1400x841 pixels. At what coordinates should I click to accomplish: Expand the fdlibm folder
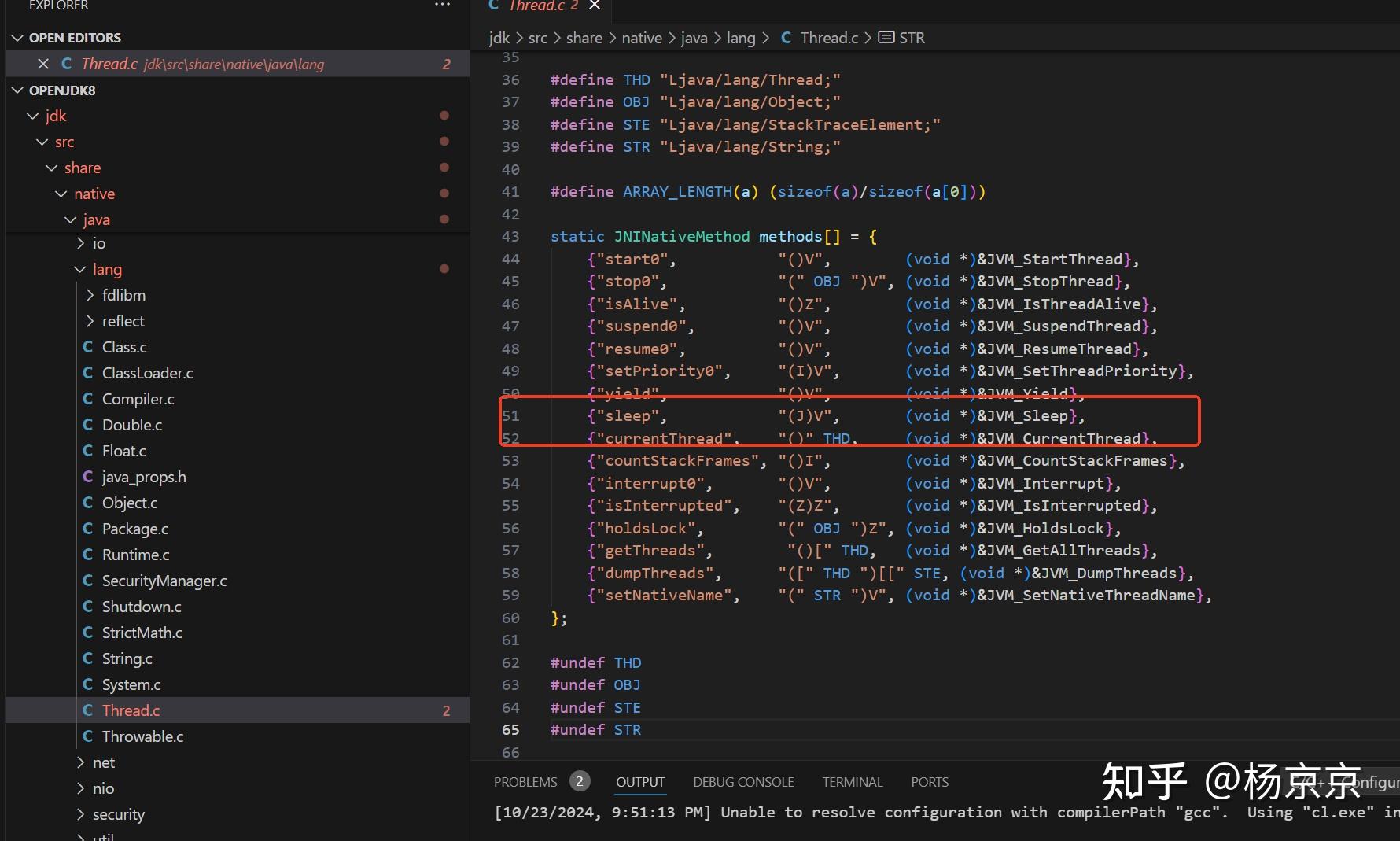click(x=90, y=295)
